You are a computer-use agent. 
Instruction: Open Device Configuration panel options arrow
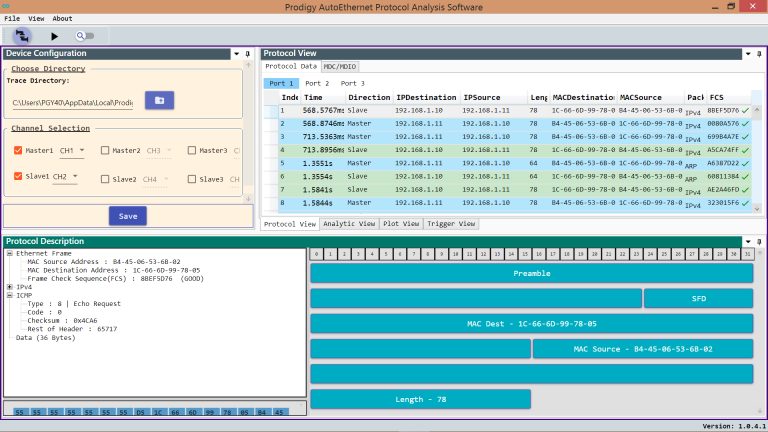(x=237, y=54)
